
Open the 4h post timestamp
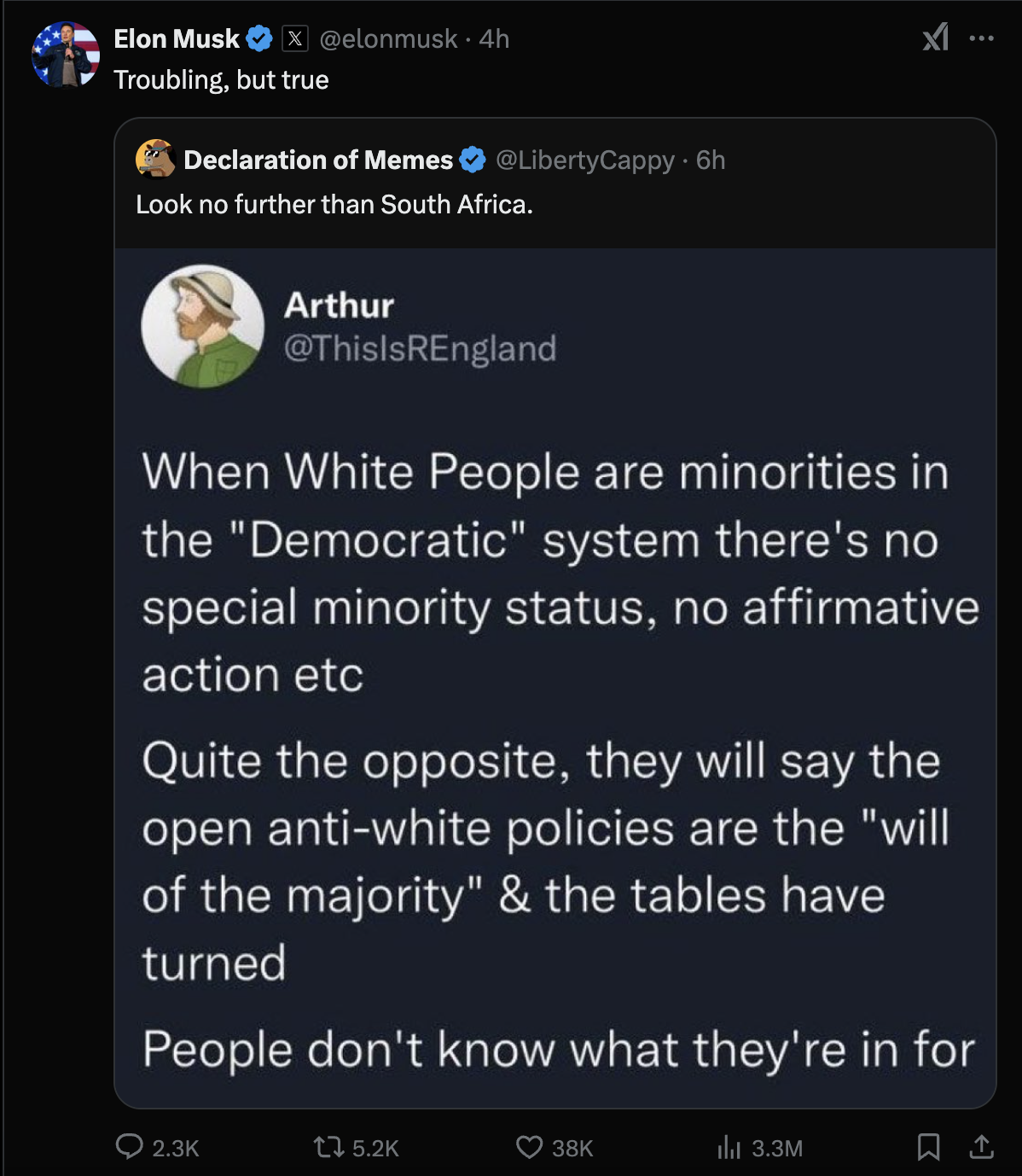point(494,38)
